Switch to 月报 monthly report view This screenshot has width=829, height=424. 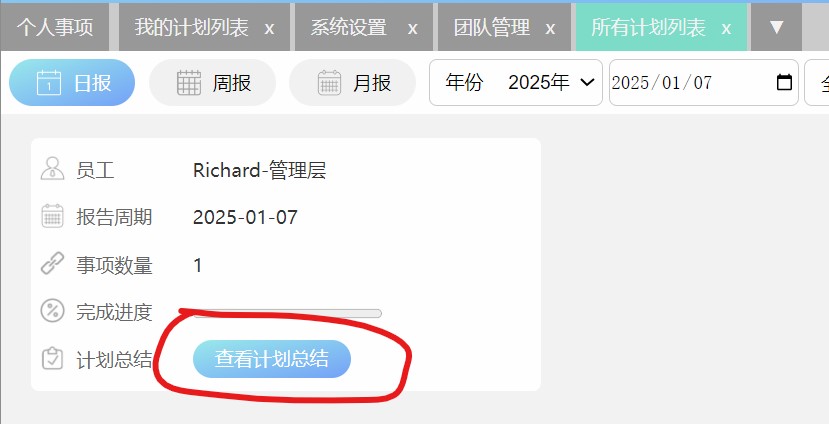353,82
